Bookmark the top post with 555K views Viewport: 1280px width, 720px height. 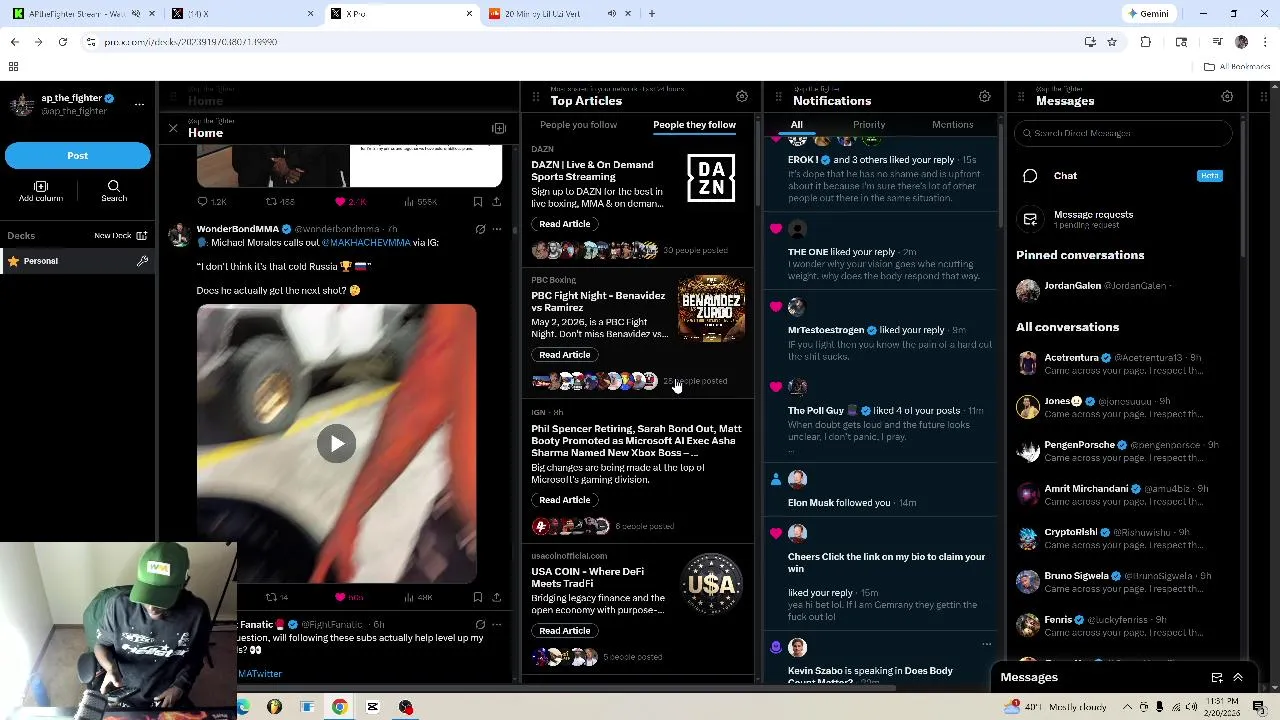478,202
